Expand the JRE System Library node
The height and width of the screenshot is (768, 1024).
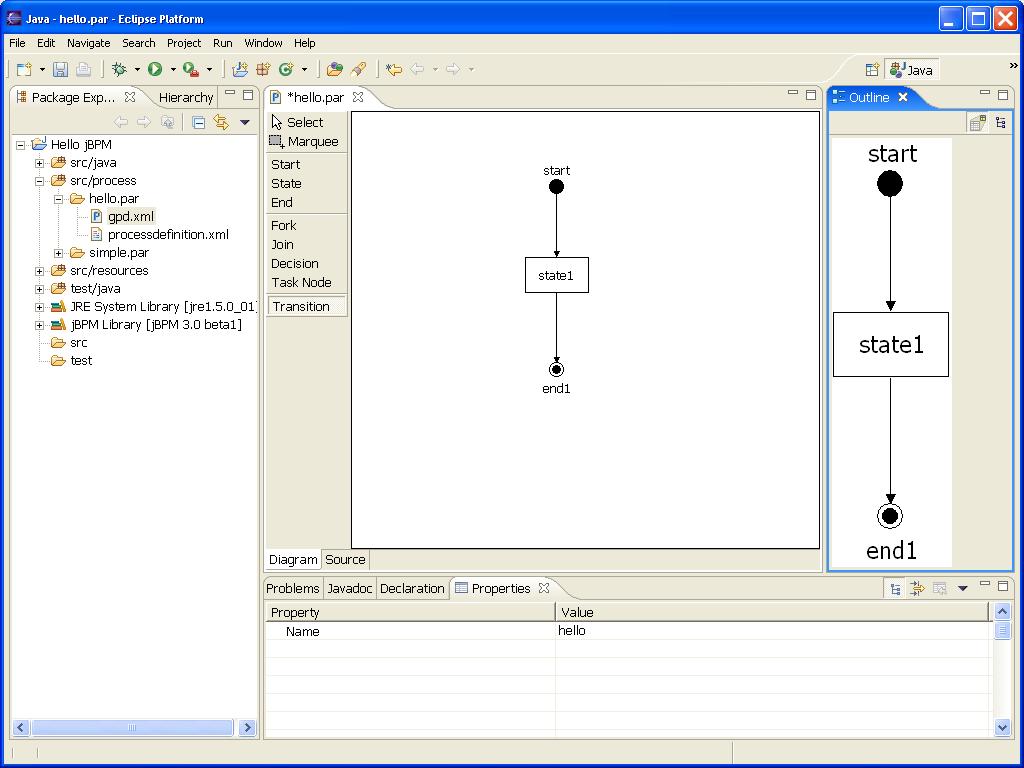pyautogui.click(x=40, y=307)
